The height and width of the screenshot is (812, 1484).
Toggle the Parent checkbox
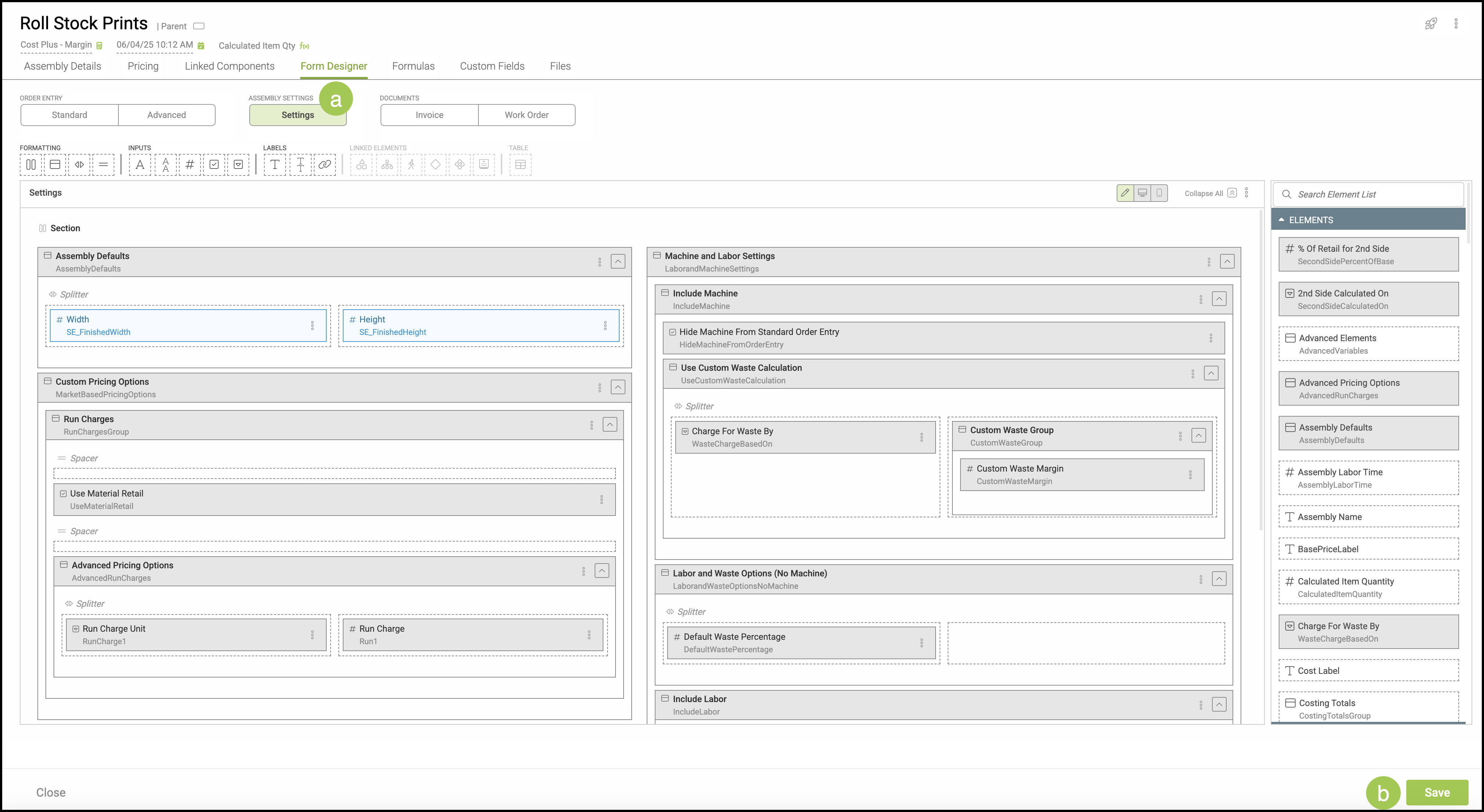tap(199, 26)
